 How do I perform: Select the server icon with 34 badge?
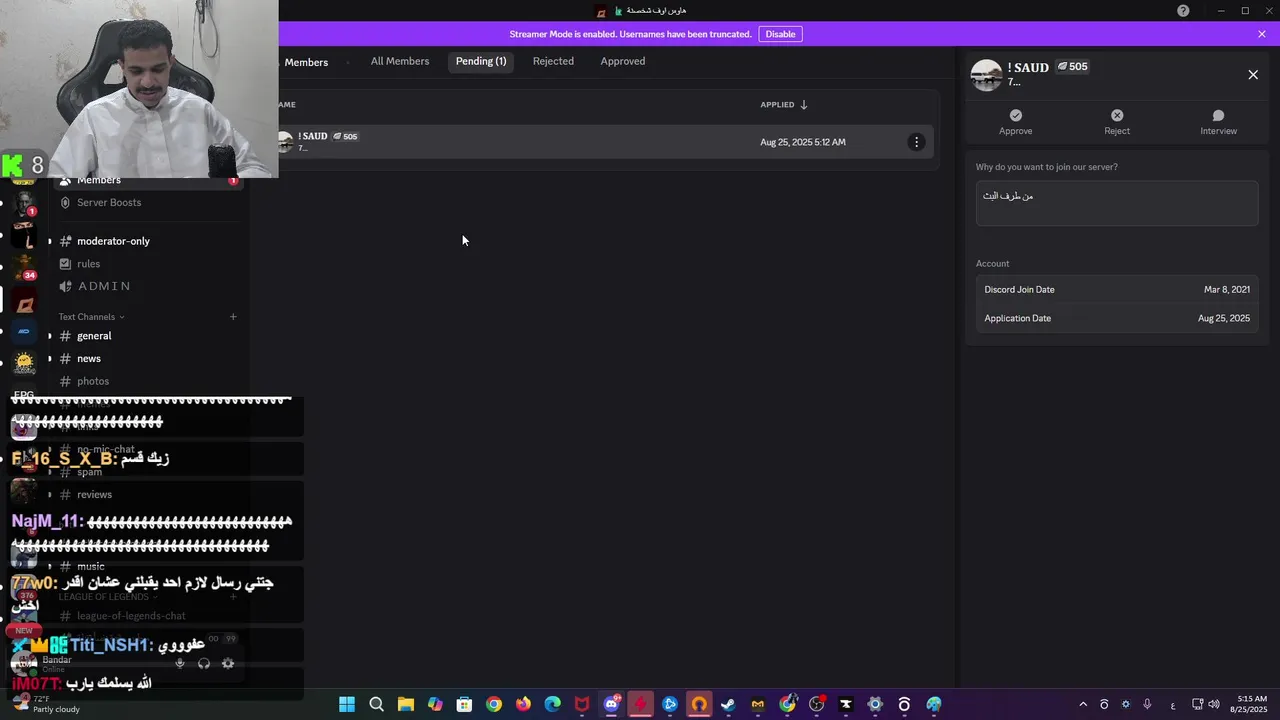pos(24,266)
